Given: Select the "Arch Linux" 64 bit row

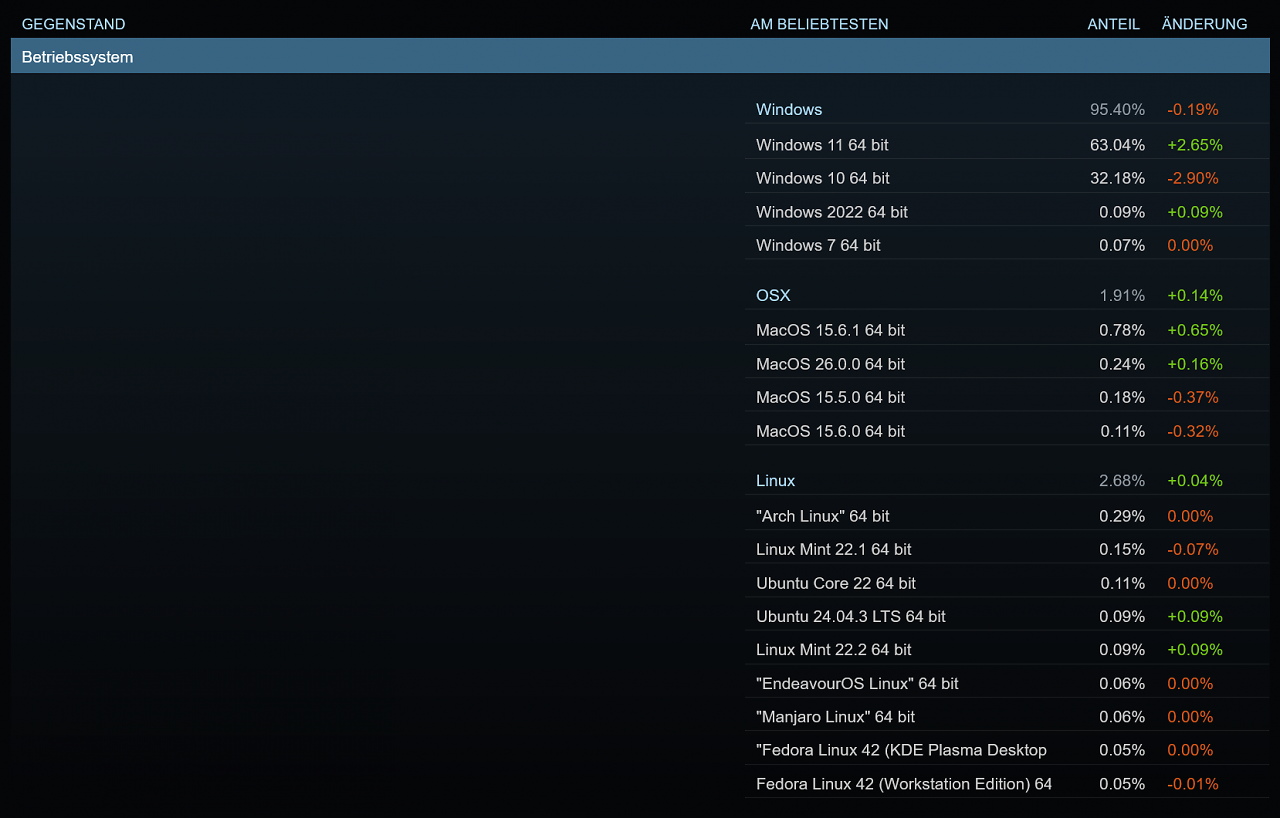Looking at the screenshot, I should [1007, 516].
